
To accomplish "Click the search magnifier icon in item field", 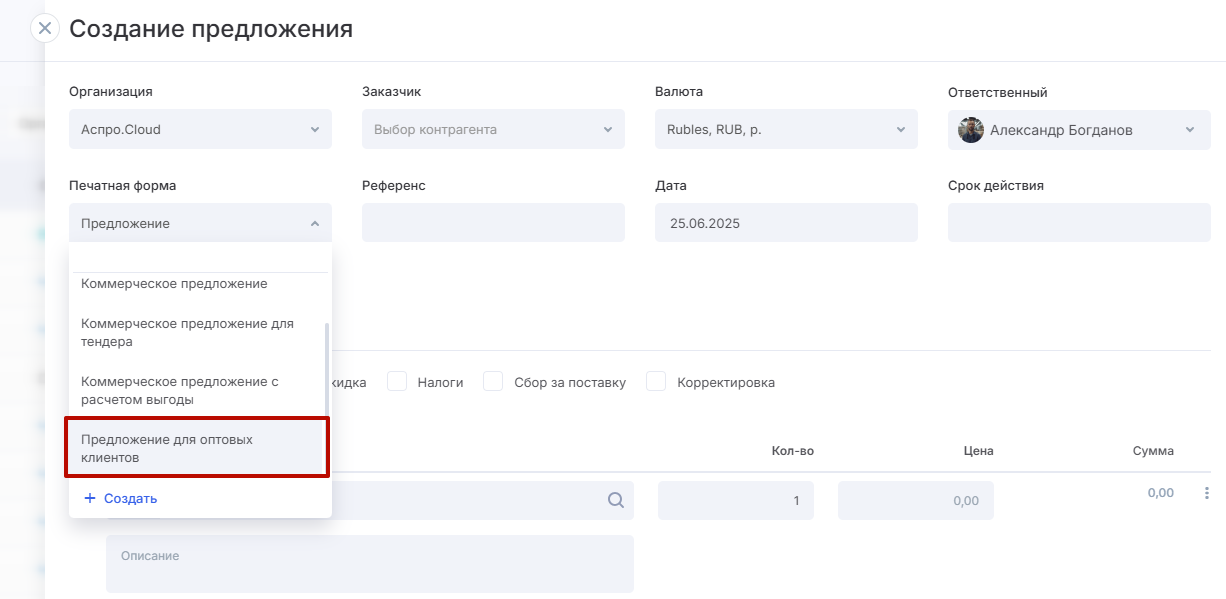I will coord(616,500).
